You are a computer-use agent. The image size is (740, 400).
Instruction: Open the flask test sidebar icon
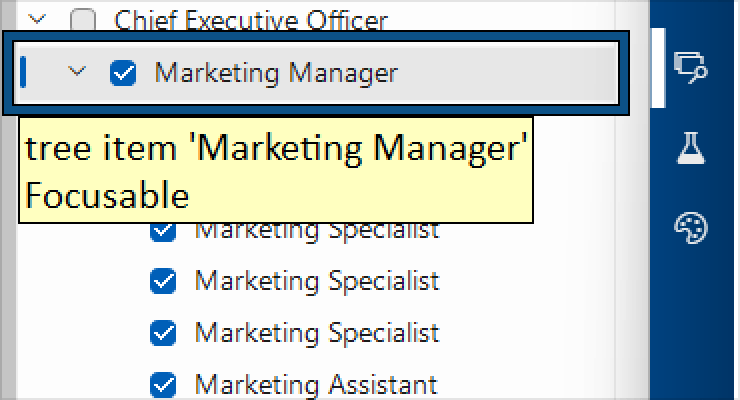pyautogui.click(x=691, y=148)
